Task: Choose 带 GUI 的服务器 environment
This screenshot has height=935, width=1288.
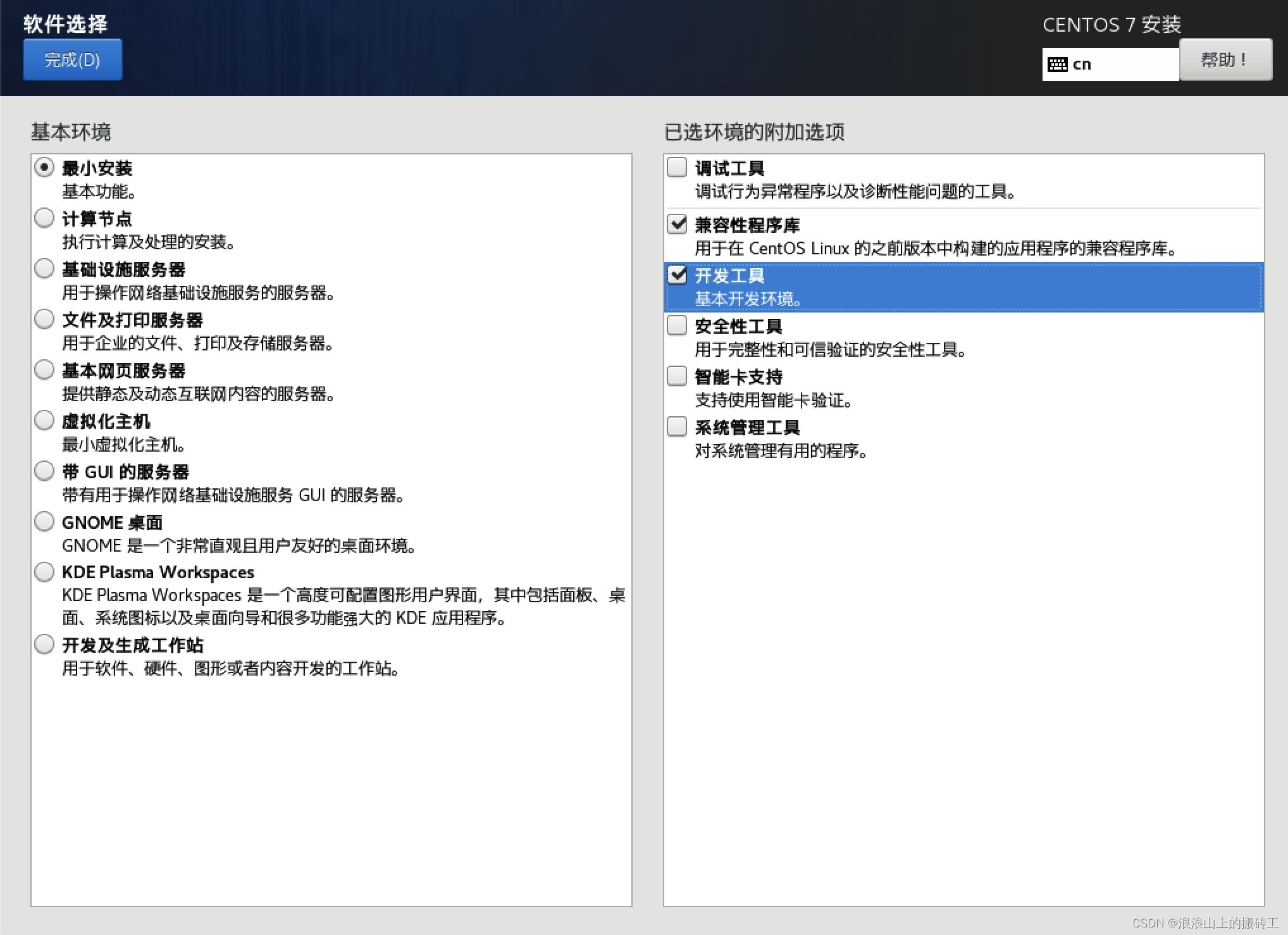Action: pyautogui.click(x=44, y=471)
